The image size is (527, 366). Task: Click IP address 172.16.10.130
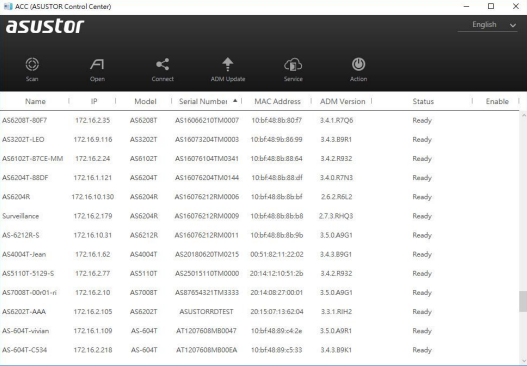click(93, 197)
